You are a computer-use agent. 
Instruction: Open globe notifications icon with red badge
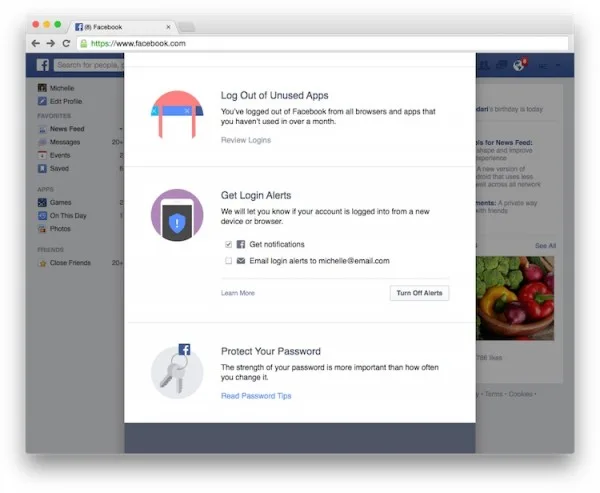click(519, 65)
